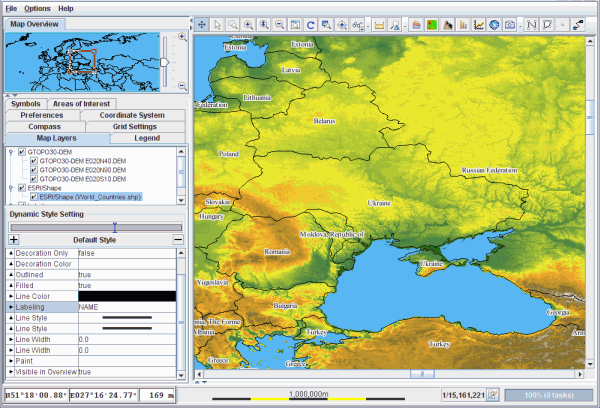The width and height of the screenshot is (600, 408).
Task: Select the arrow pointer tool
Action: 220,23
